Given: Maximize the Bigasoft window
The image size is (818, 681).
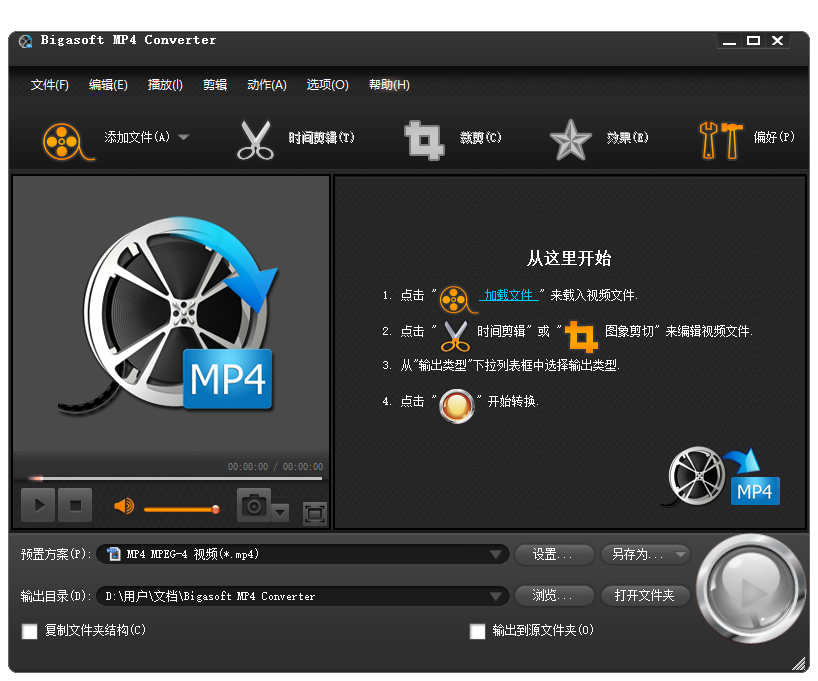Looking at the screenshot, I should click(x=753, y=41).
